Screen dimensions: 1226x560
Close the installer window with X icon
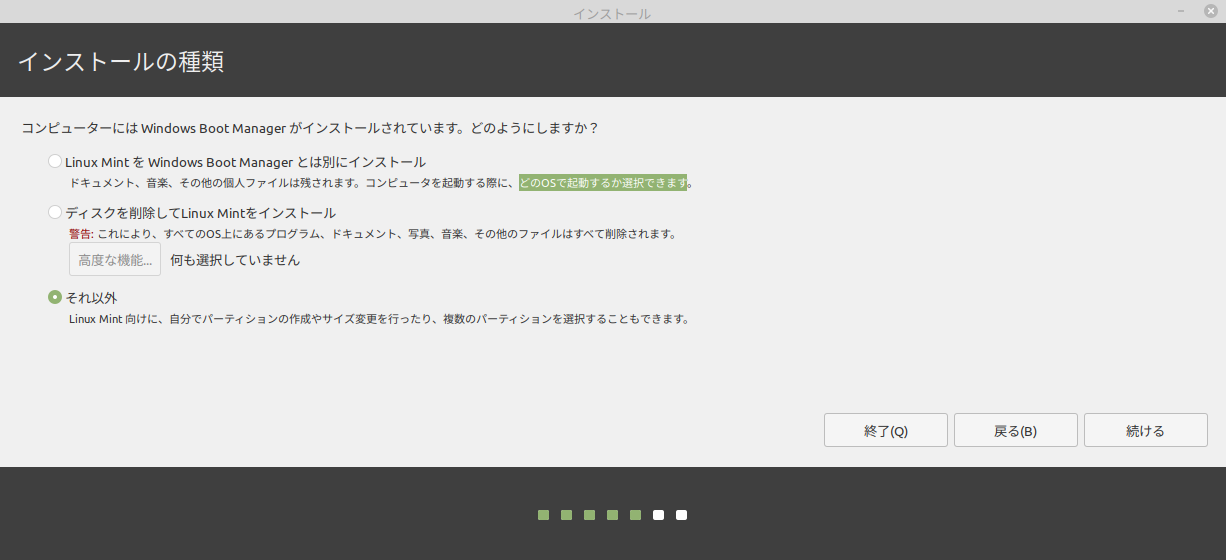coord(1211,11)
